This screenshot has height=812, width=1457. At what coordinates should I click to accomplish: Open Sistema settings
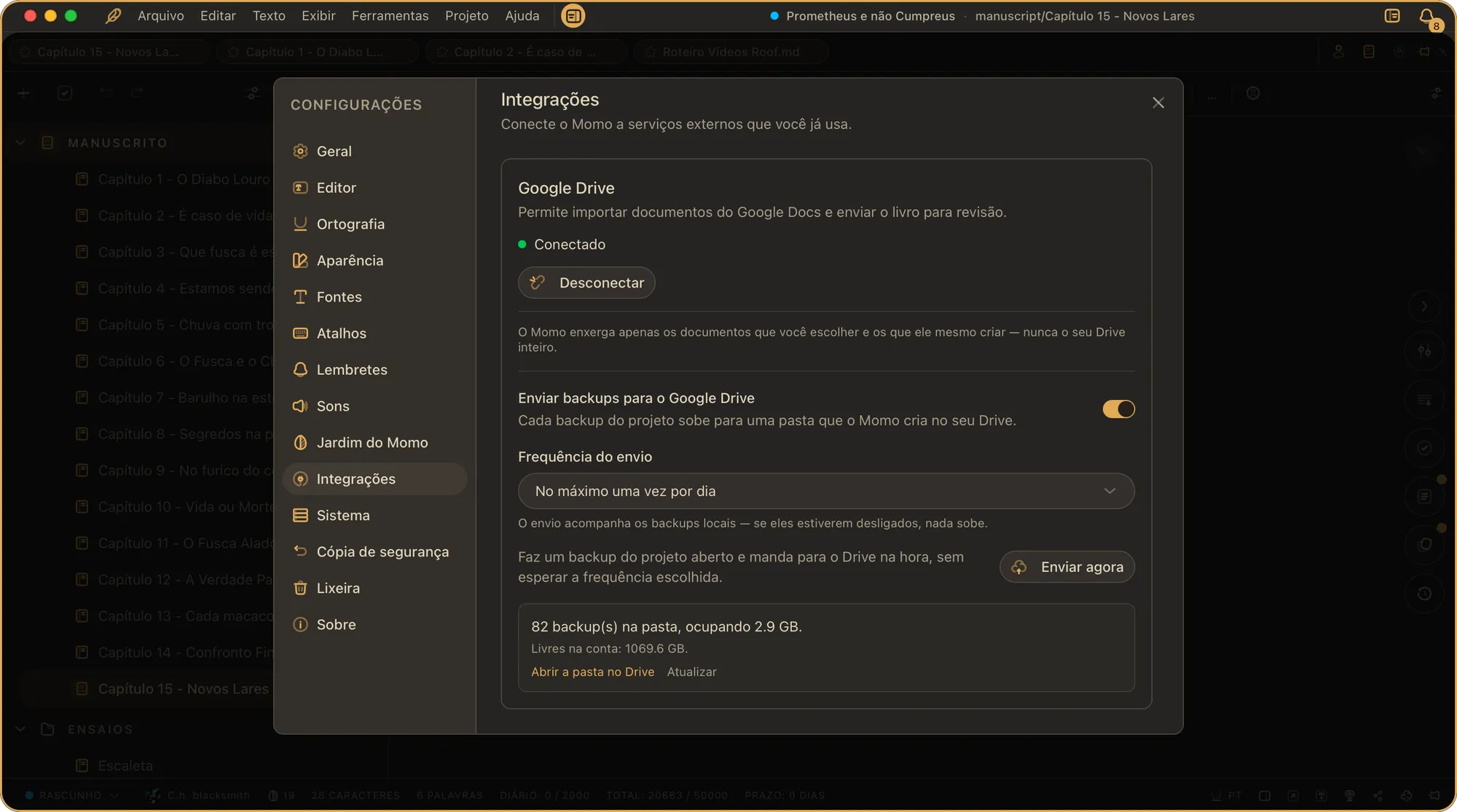click(374, 516)
